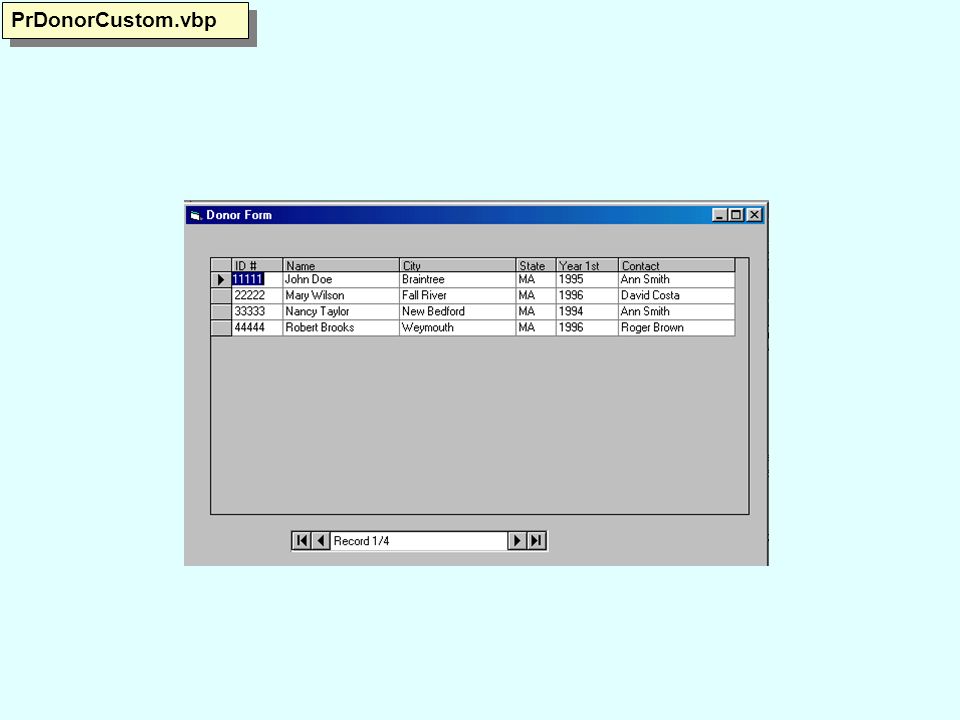The image size is (960, 720).
Task: Select the city cell Weymouth
Action: pyautogui.click(x=457, y=328)
